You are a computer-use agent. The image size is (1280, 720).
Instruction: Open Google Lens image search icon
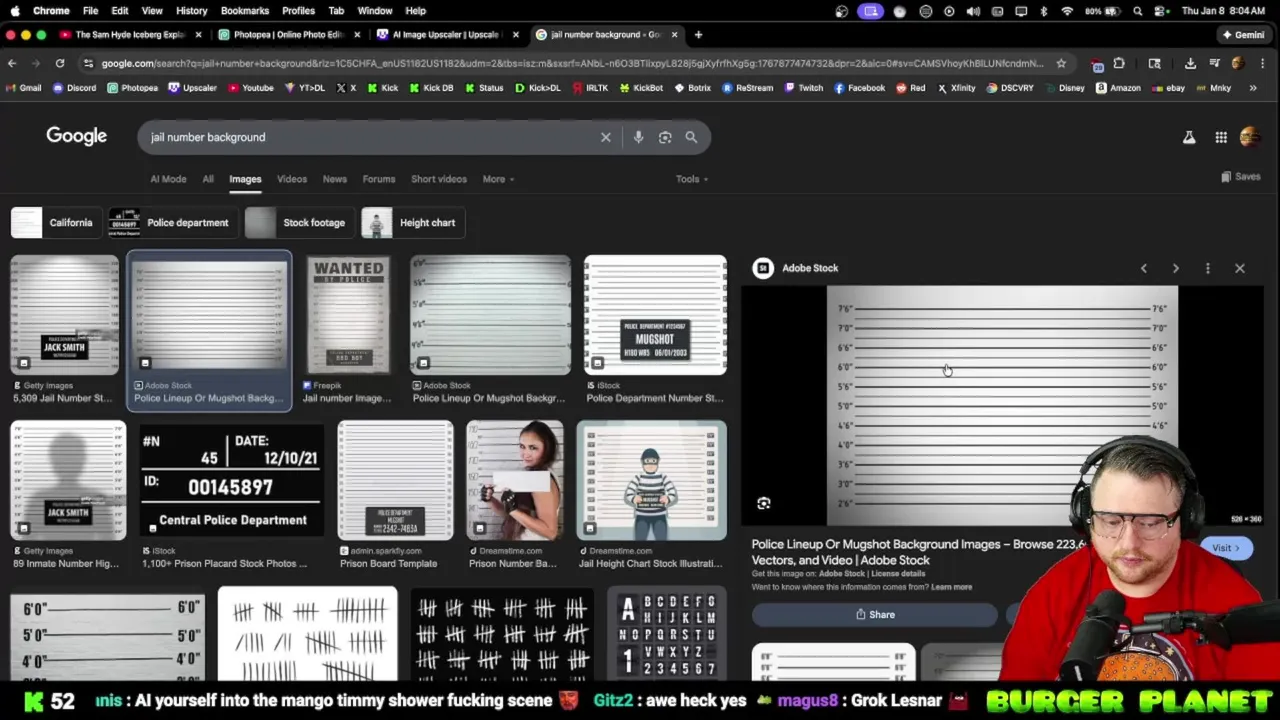click(665, 137)
